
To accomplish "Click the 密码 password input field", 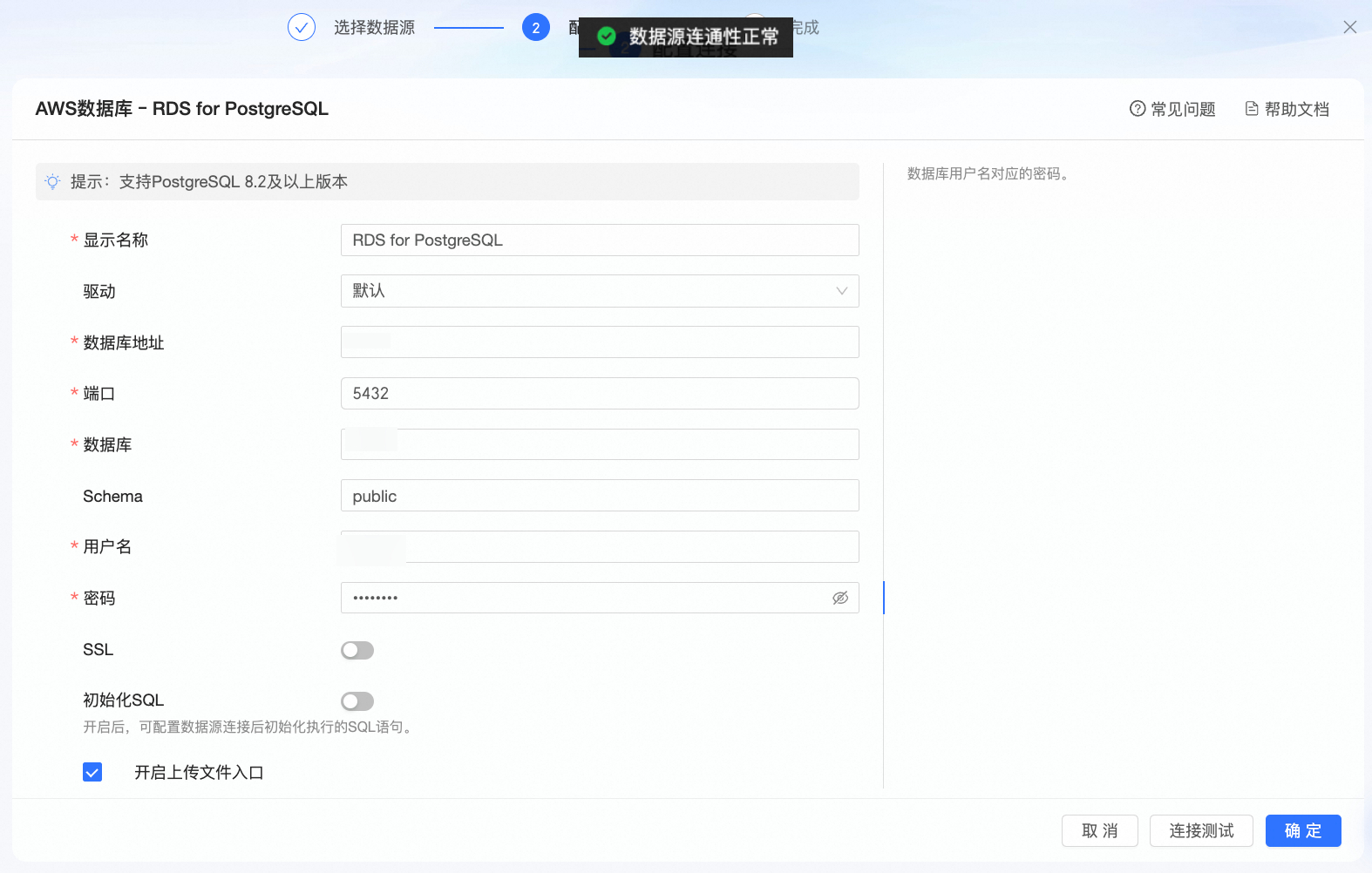I will pos(600,598).
